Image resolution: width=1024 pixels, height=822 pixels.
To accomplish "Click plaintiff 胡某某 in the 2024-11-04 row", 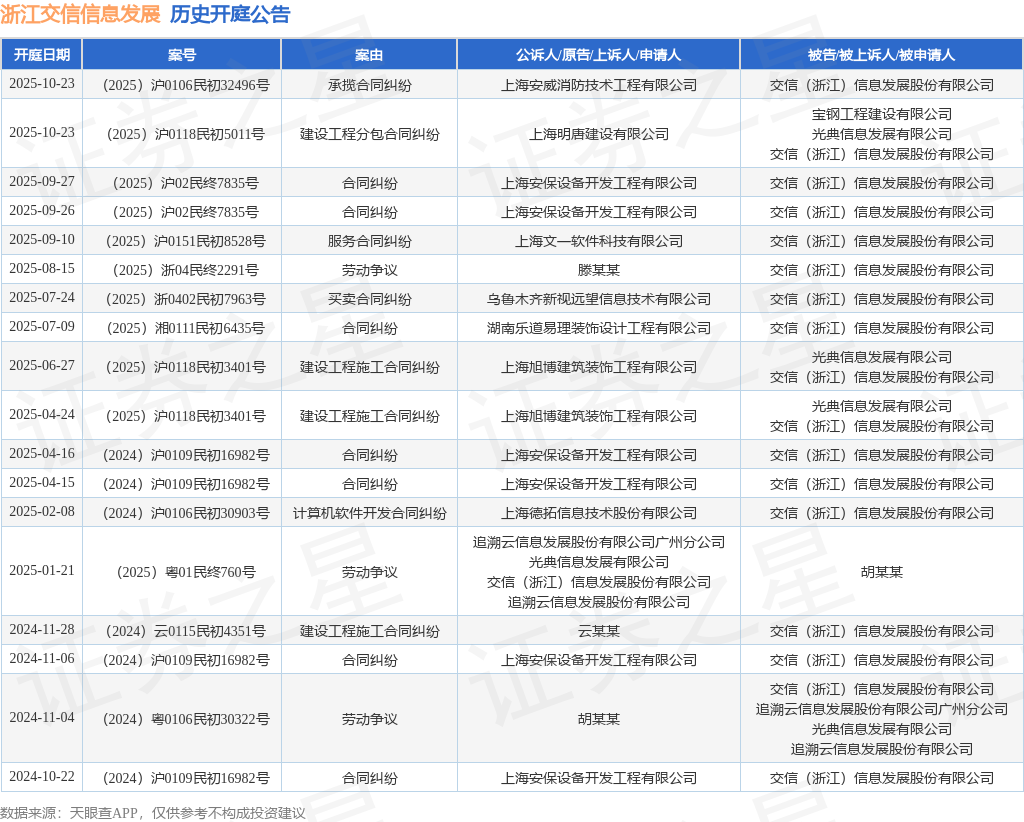I will 599,719.
